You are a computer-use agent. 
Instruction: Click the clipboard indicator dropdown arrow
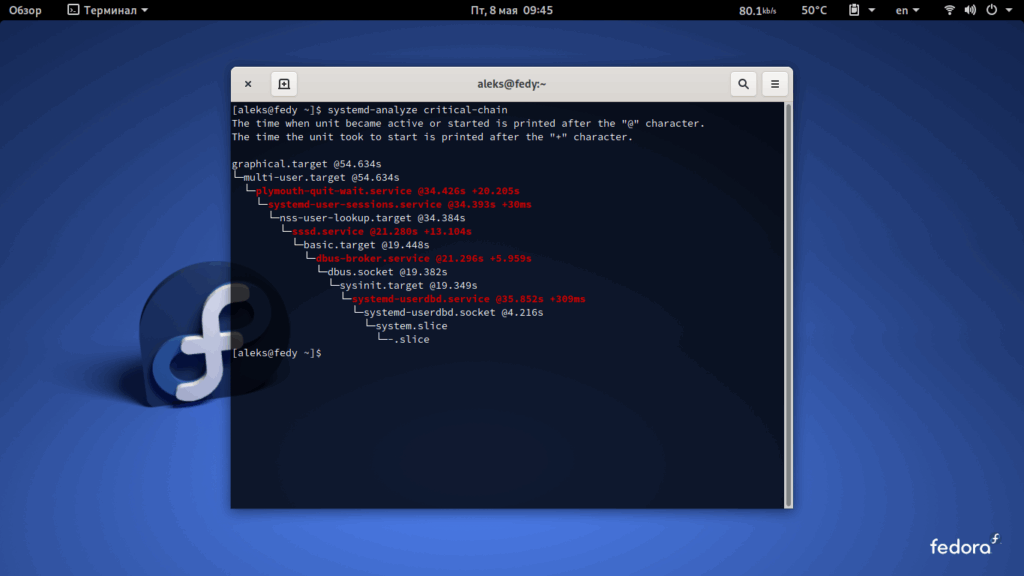(871, 10)
